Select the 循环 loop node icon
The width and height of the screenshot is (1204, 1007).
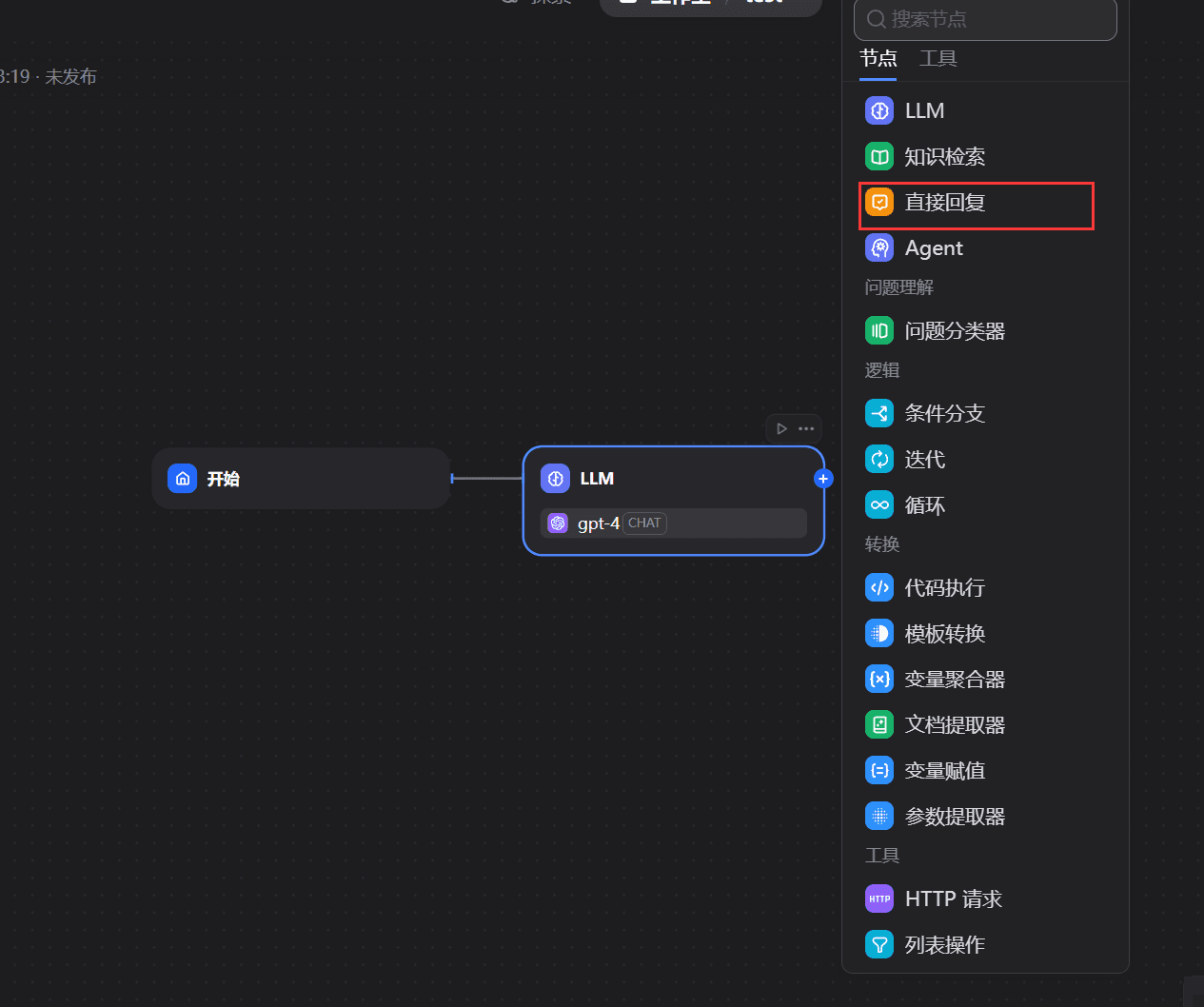click(879, 505)
